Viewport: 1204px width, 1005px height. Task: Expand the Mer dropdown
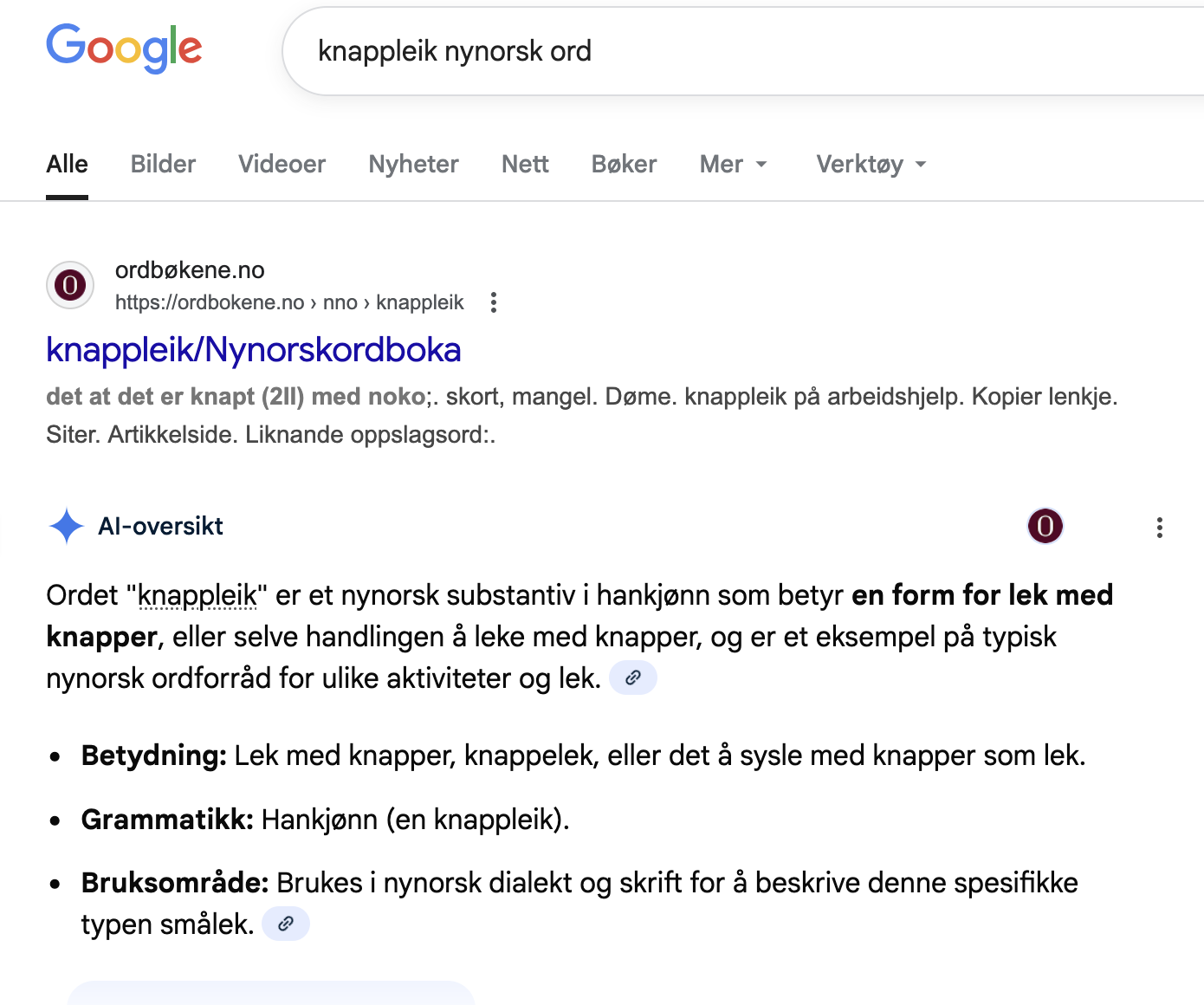pyautogui.click(x=733, y=164)
